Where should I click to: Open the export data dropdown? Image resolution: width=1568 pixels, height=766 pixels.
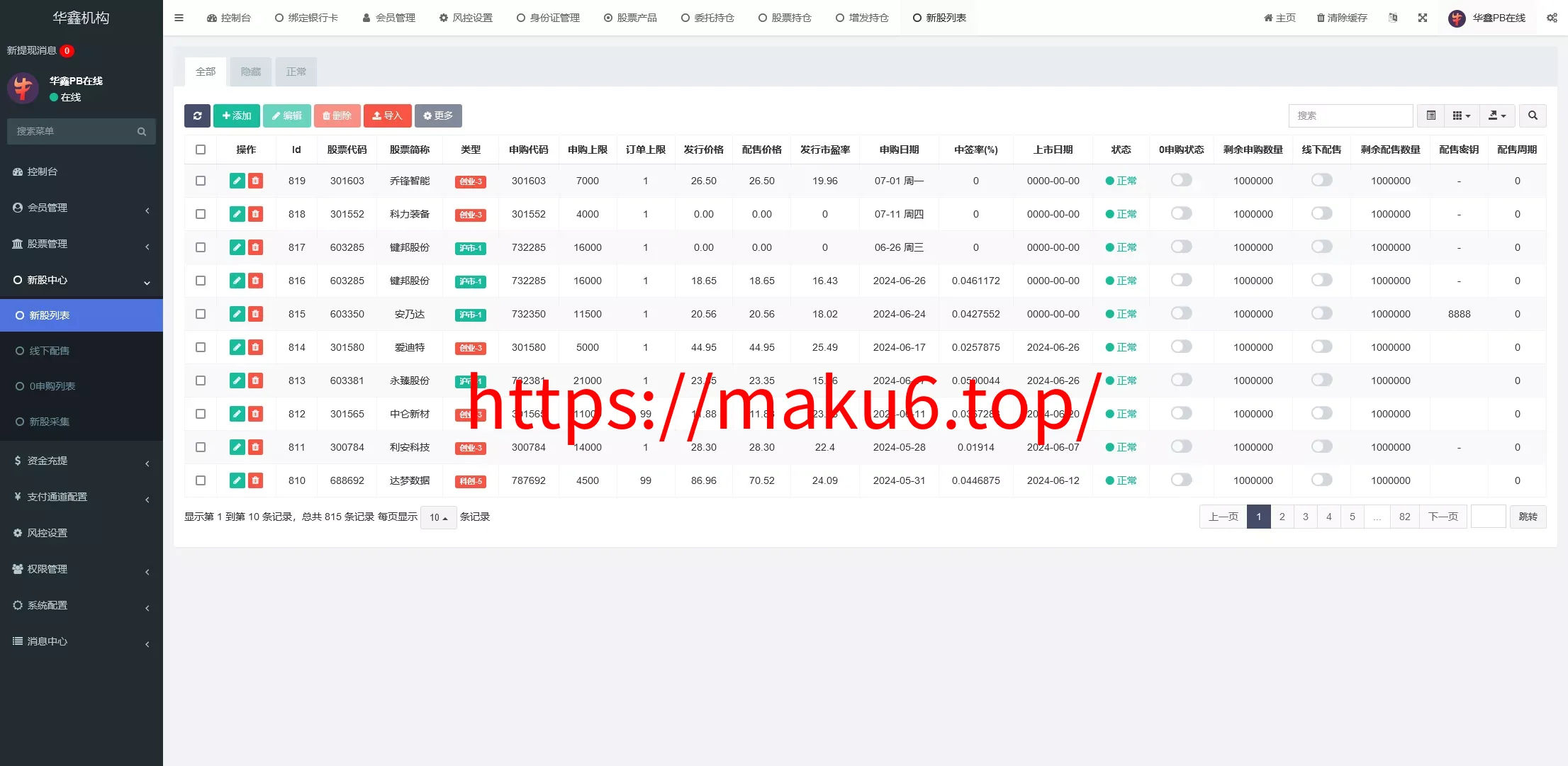(1497, 116)
